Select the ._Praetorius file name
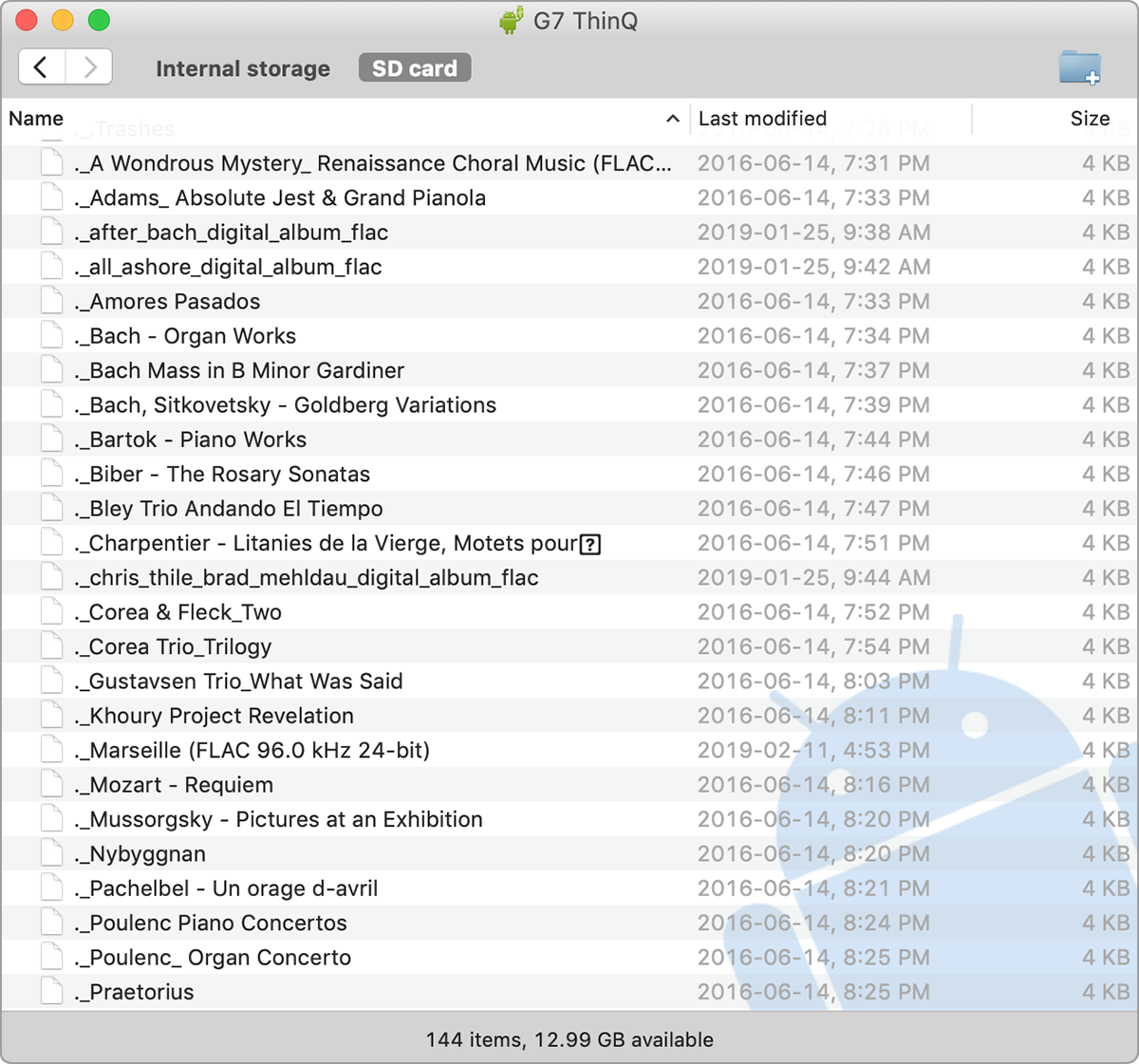 pyautogui.click(x=134, y=992)
